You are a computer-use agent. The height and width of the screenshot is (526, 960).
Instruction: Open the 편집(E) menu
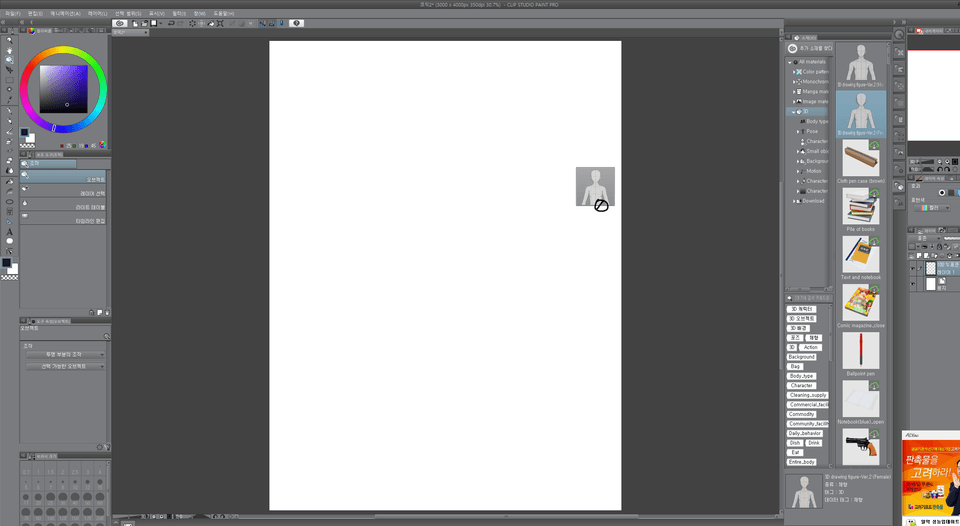(36, 13)
